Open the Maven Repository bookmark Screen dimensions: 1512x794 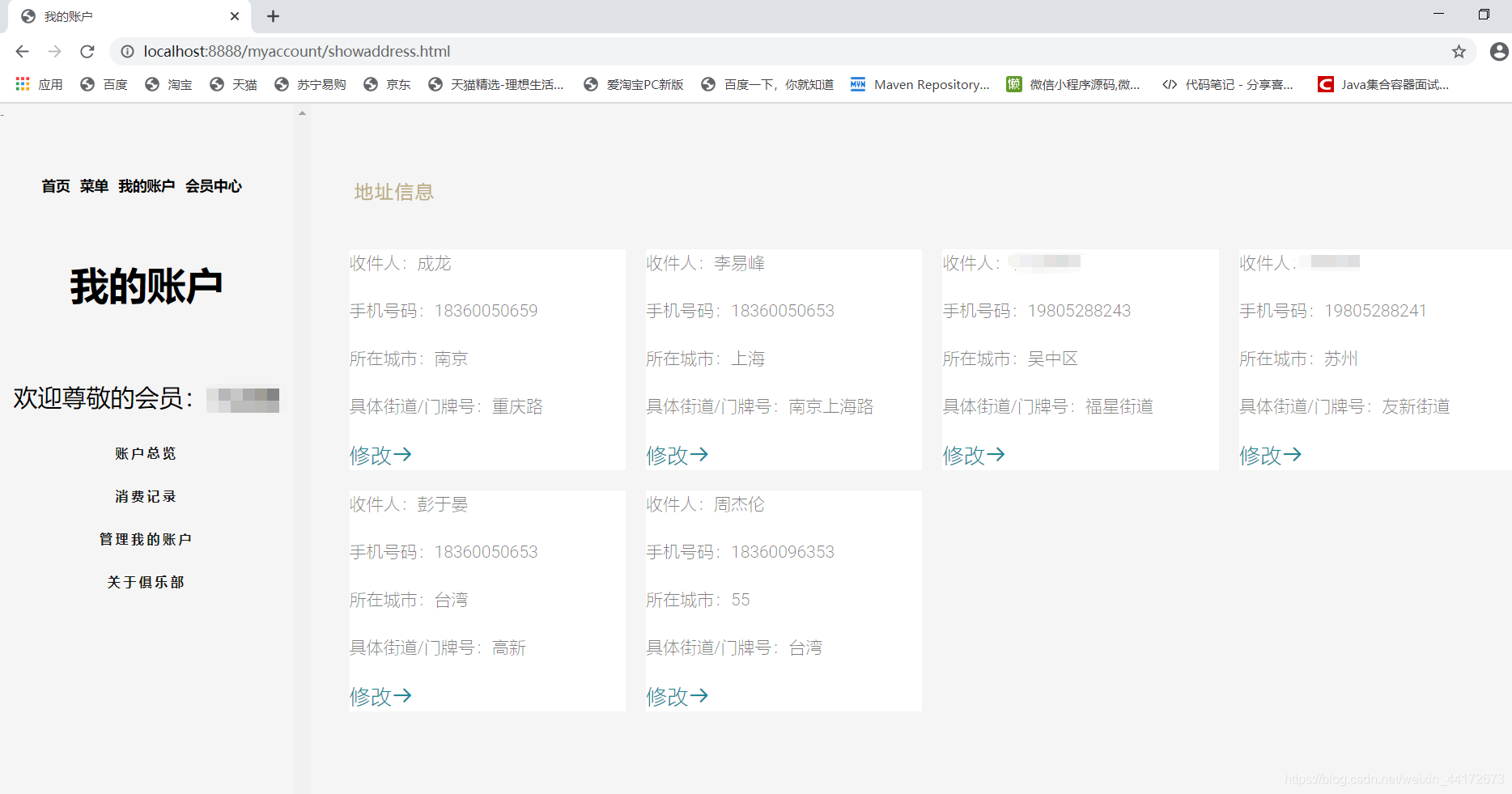(x=920, y=84)
